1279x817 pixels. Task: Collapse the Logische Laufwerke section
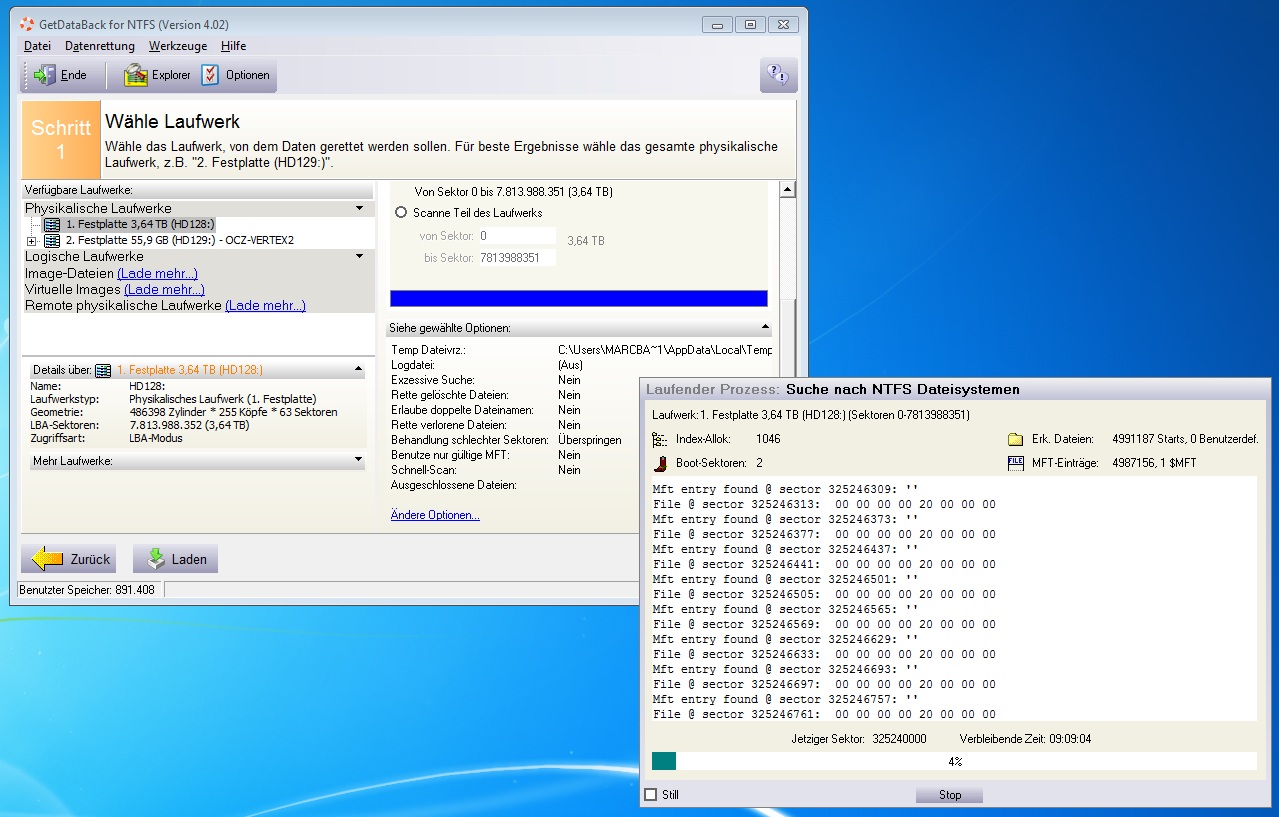(x=358, y=257)
